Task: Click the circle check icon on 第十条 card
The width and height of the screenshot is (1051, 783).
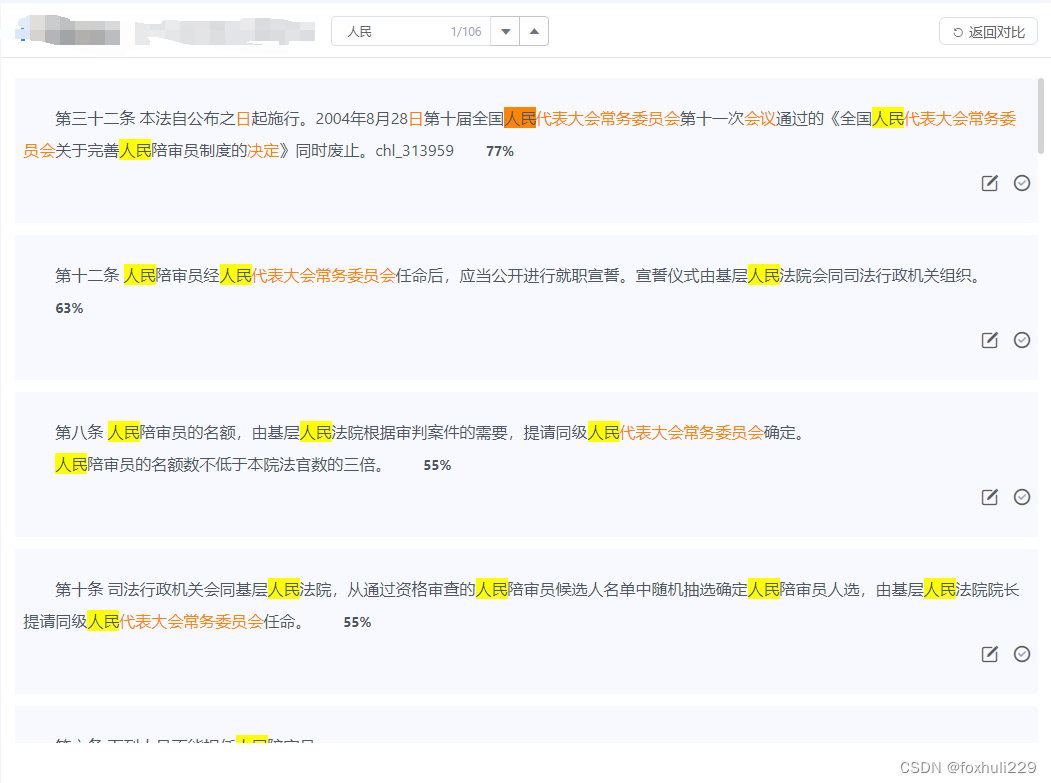Action: [x=1022, y=654]
